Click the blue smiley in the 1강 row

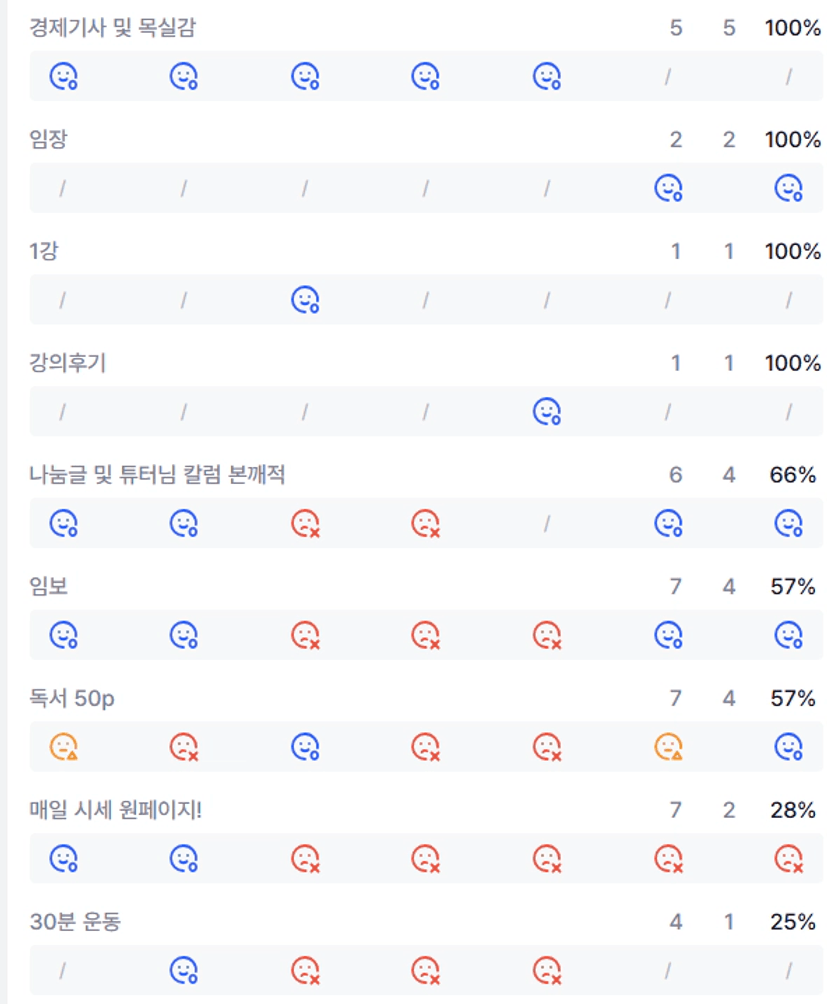pos(305,299)
